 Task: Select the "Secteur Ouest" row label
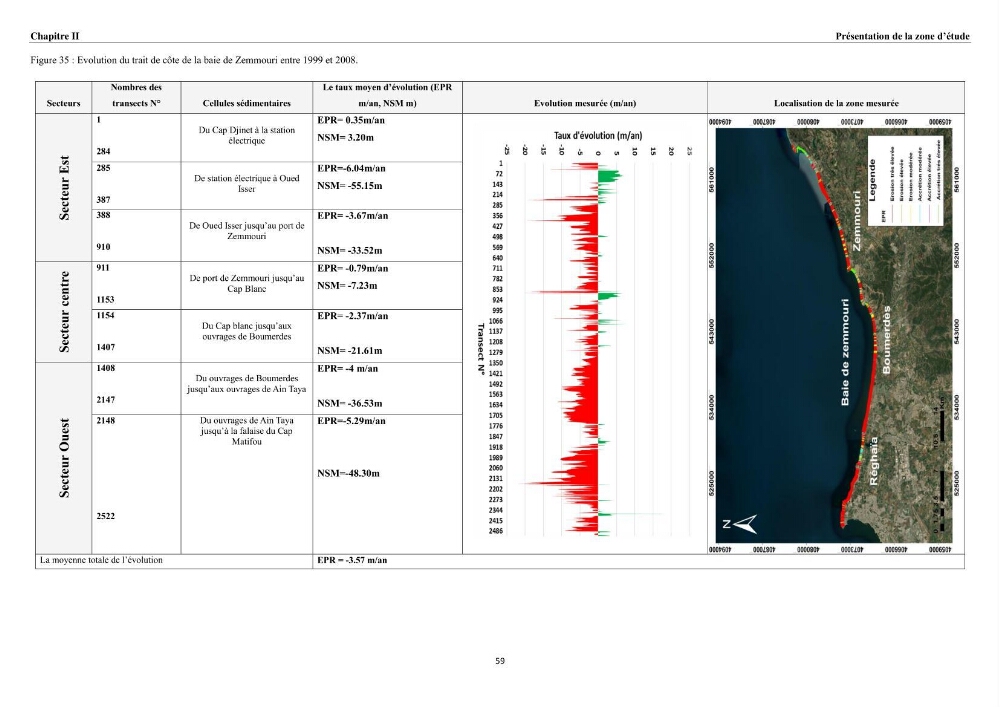click(64, 458)
